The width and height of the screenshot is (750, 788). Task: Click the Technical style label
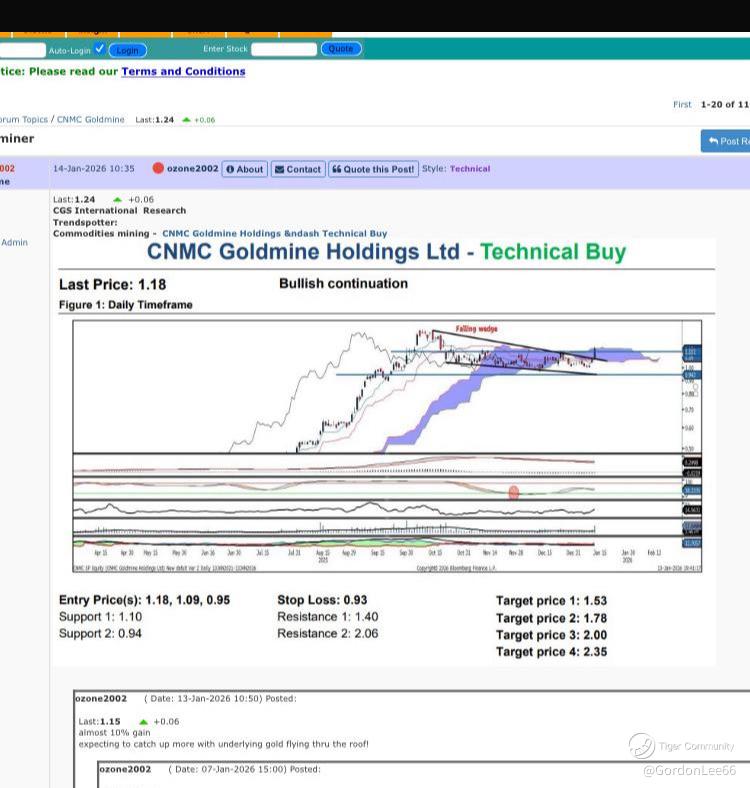pos(470,169)
